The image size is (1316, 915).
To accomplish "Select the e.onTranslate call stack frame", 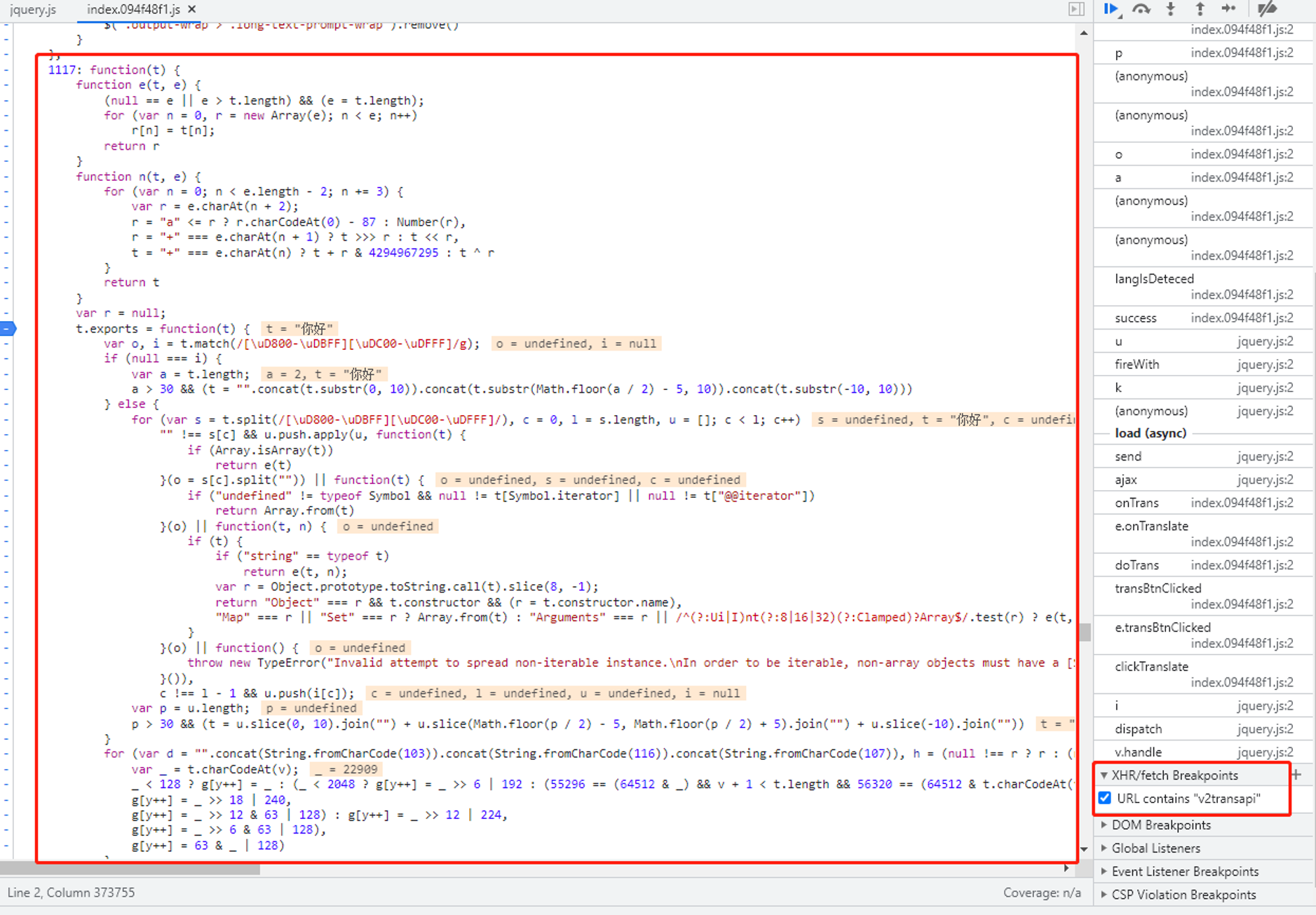I will click(1204, 533).
